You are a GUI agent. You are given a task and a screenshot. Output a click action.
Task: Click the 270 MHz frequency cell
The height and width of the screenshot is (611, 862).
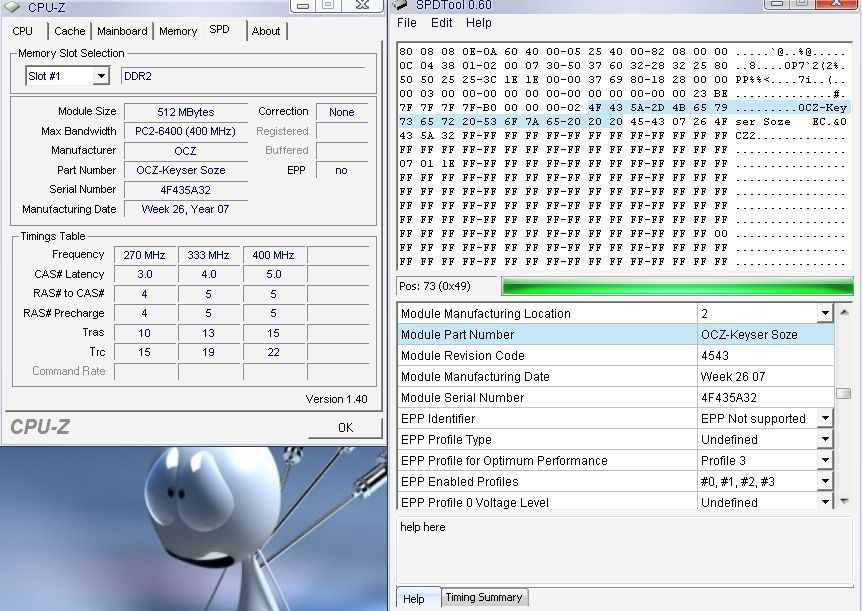click(145, 255)
